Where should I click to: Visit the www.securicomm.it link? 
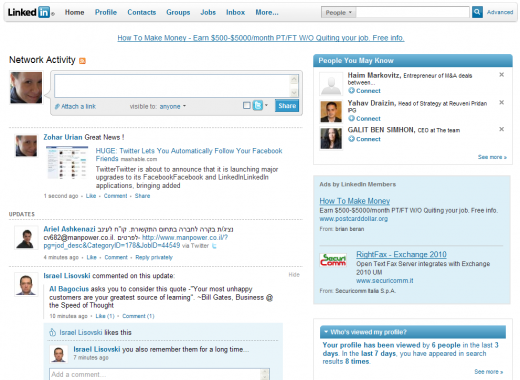(385, 281)
